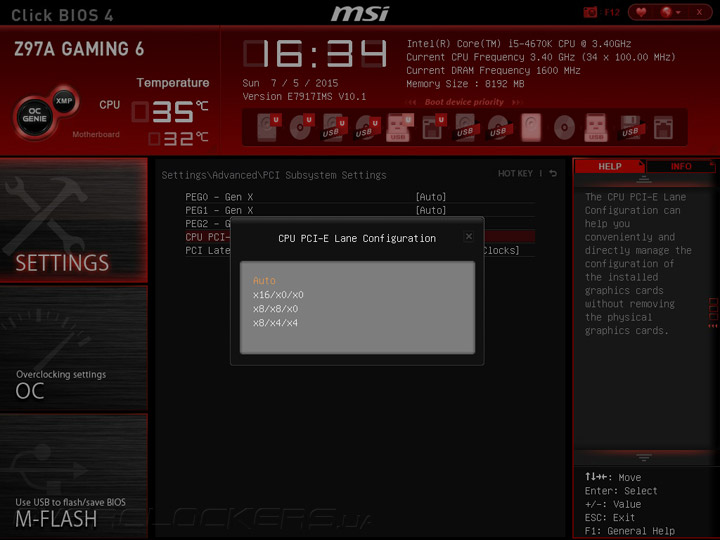Choose Auto in the lane configuration list
Screen dimensions: 720x540
[264, 281]
